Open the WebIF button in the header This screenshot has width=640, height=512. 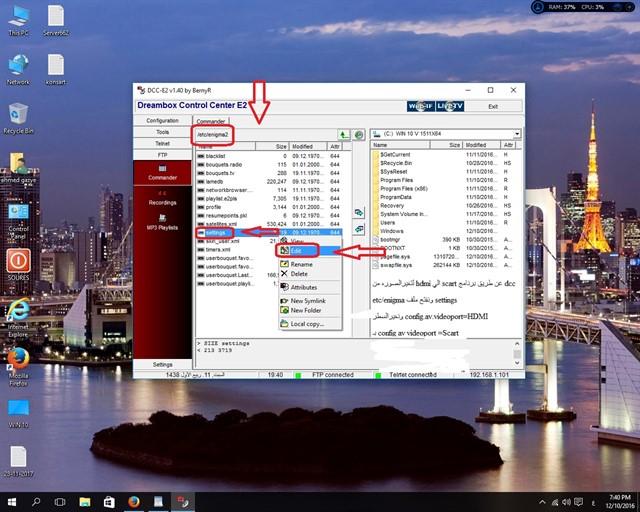coord(421,107)
